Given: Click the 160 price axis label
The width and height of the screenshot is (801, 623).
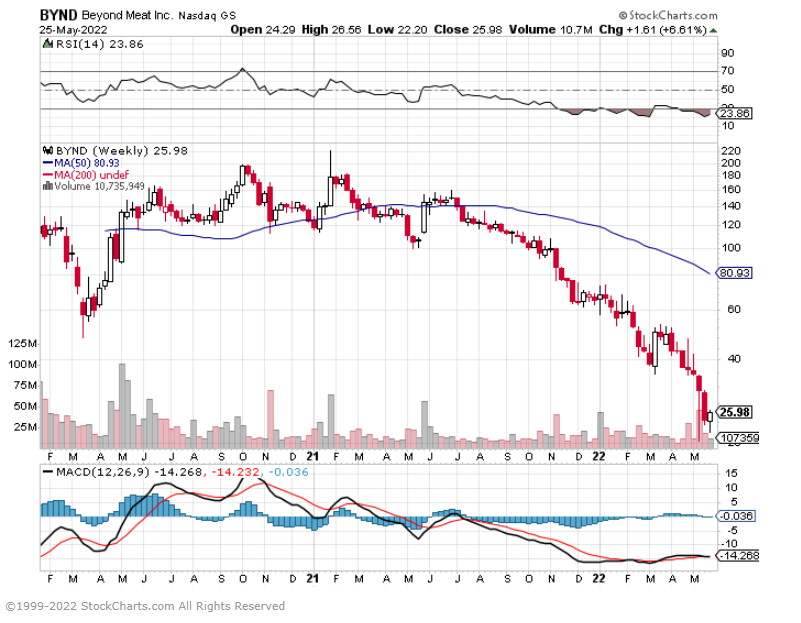Looking at the screenshot, I should point(731,189).
